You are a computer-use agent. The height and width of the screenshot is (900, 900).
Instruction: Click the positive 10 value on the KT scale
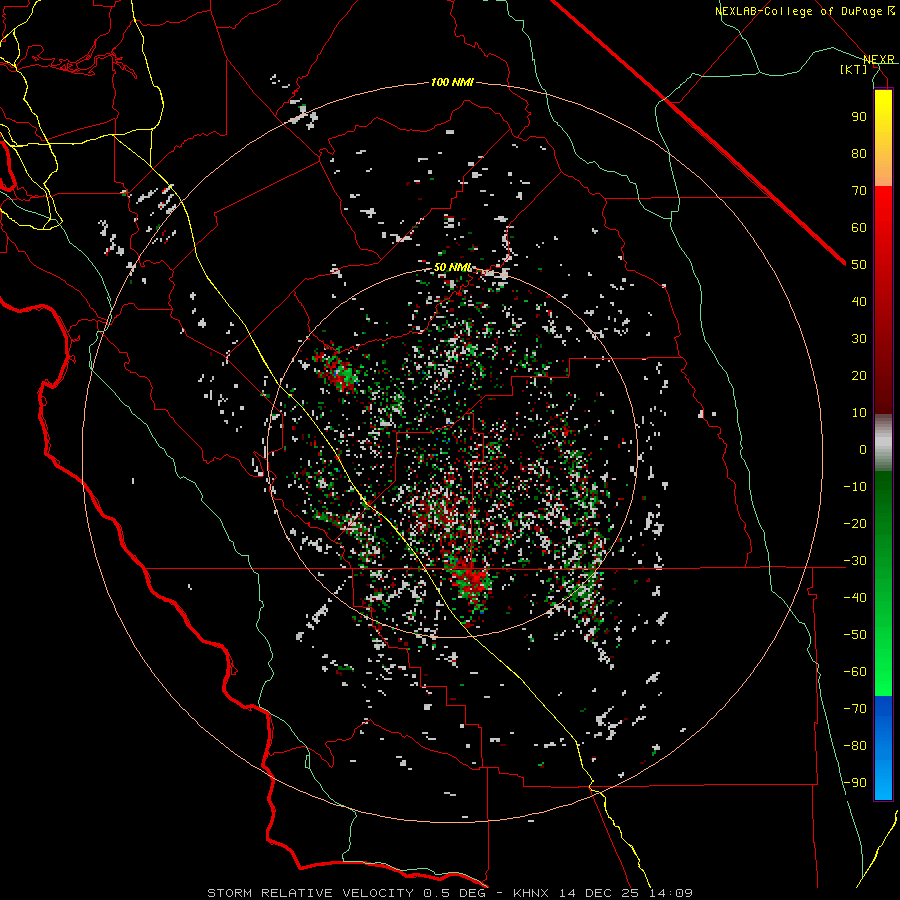(x=859, y=413)
